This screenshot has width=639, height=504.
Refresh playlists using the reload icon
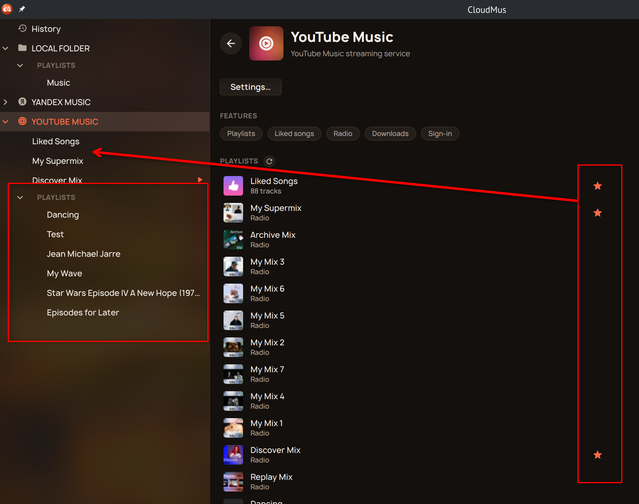pos(269,161)
